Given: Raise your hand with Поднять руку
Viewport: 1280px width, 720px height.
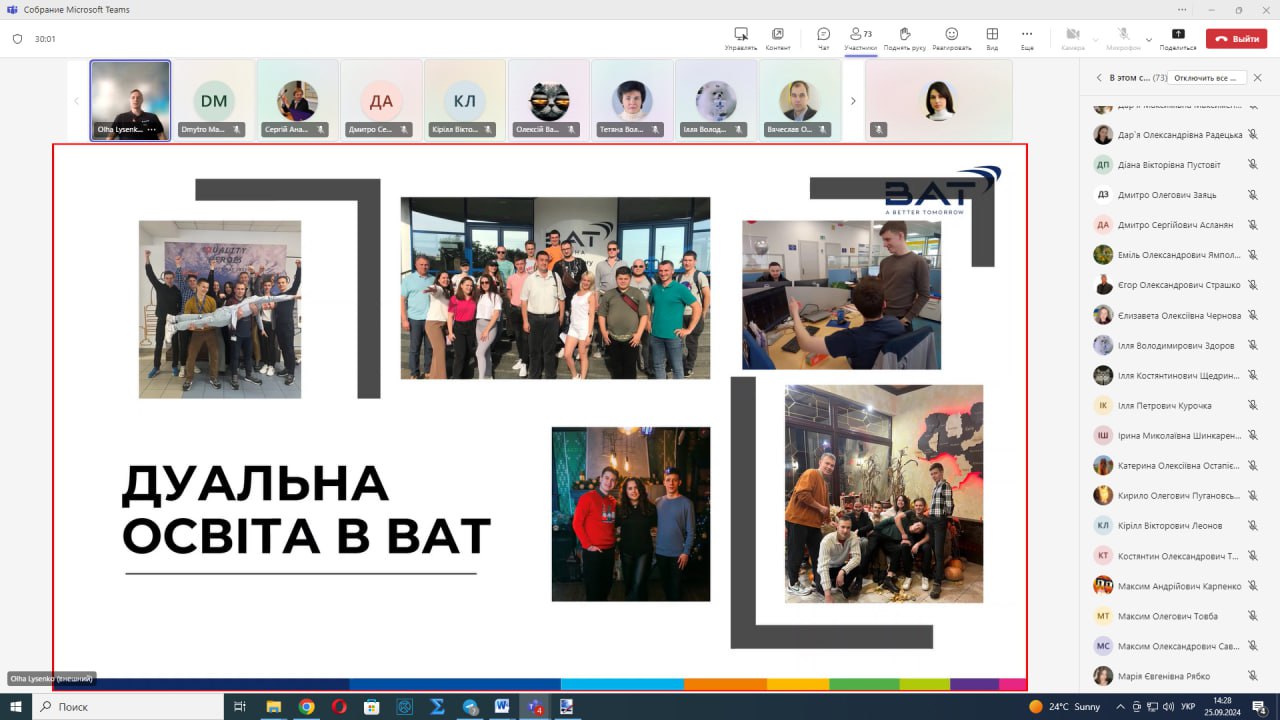Looking at the screenshot, I should tap(904, 38).
